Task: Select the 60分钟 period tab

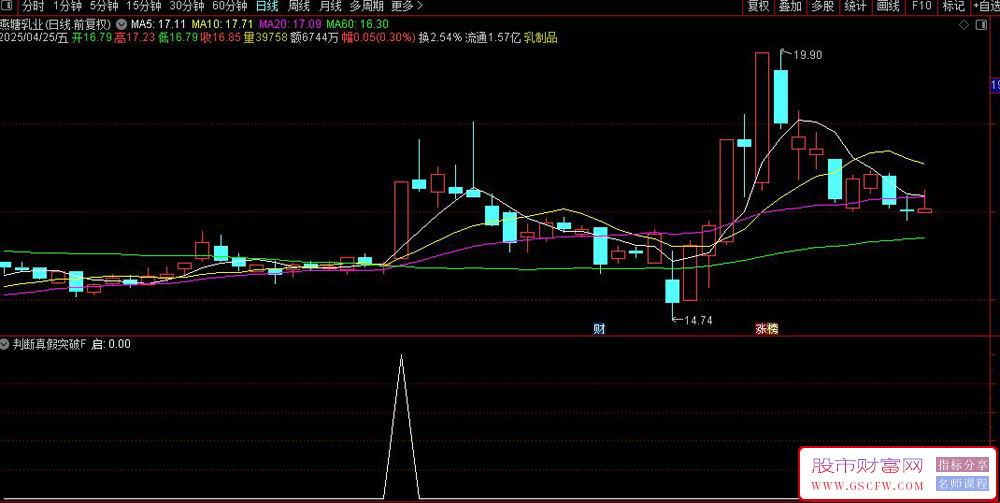Action: click(230, 6)
